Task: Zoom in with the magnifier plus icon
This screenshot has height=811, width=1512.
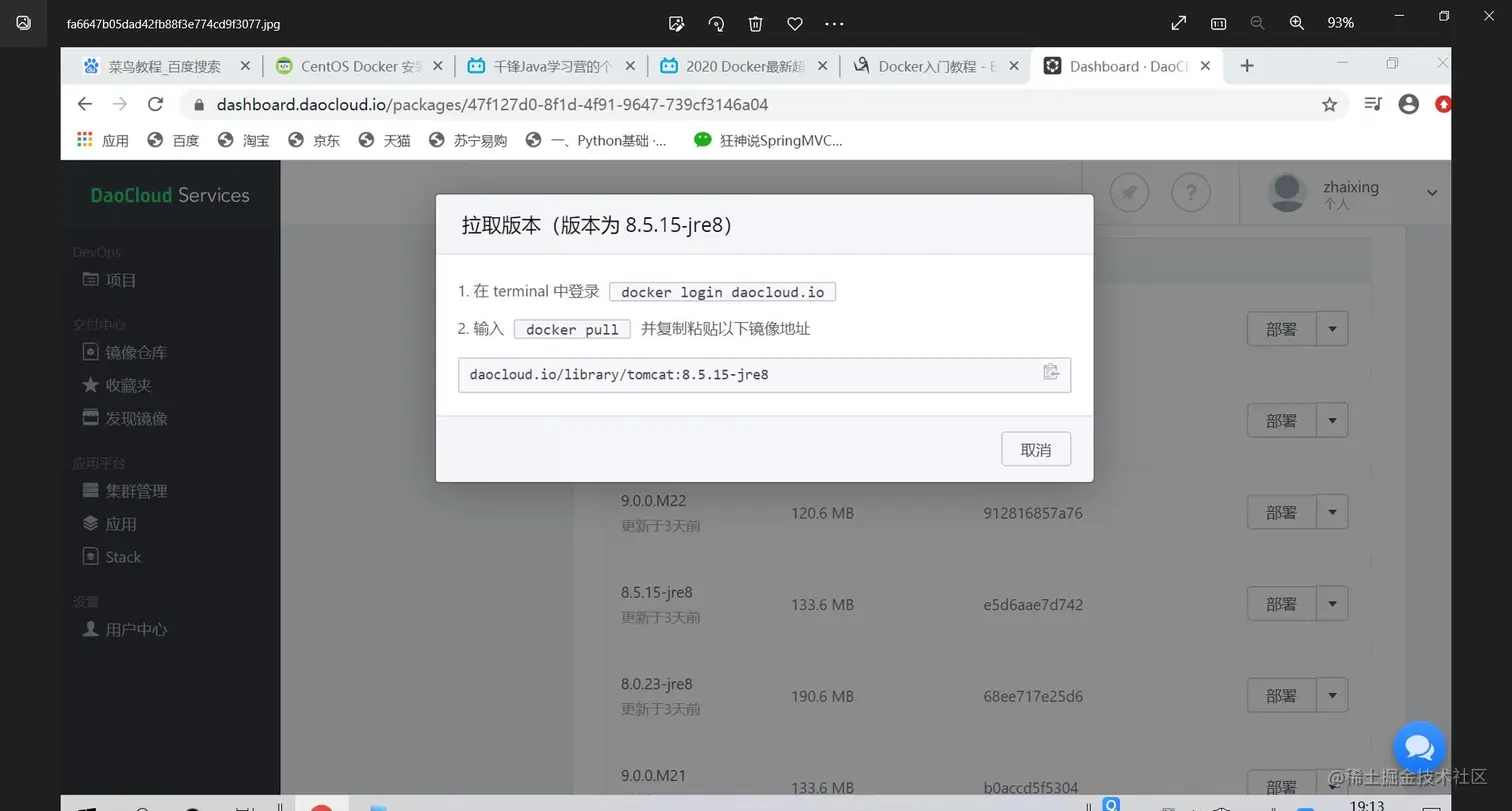Action: coord(1297,23)
